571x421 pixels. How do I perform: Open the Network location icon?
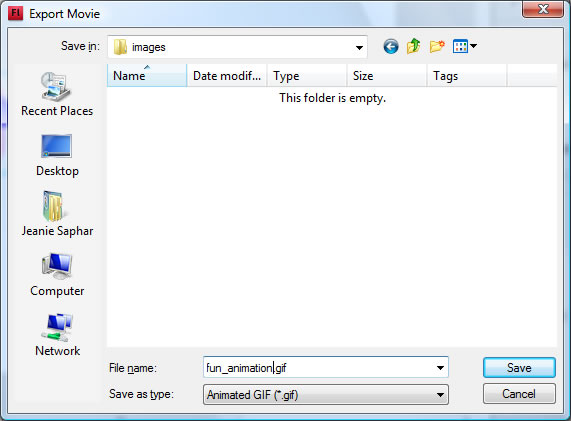[x=57, y=335]
